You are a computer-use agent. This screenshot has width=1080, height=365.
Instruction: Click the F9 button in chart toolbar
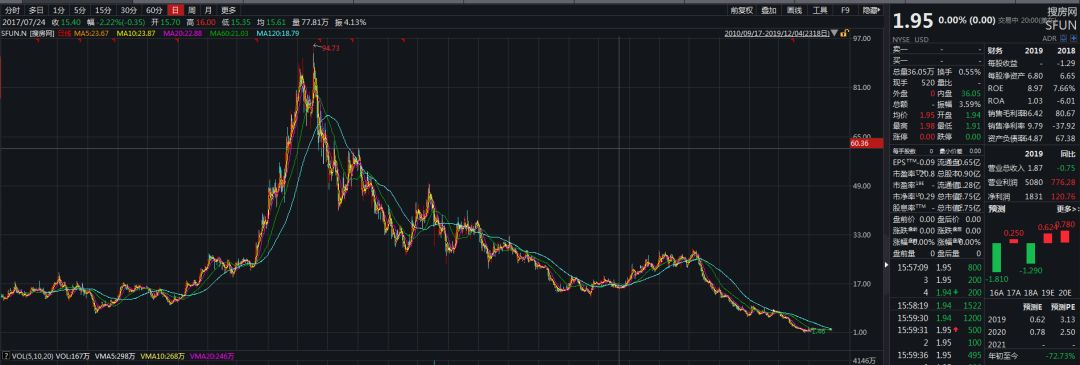click(845, 10)
